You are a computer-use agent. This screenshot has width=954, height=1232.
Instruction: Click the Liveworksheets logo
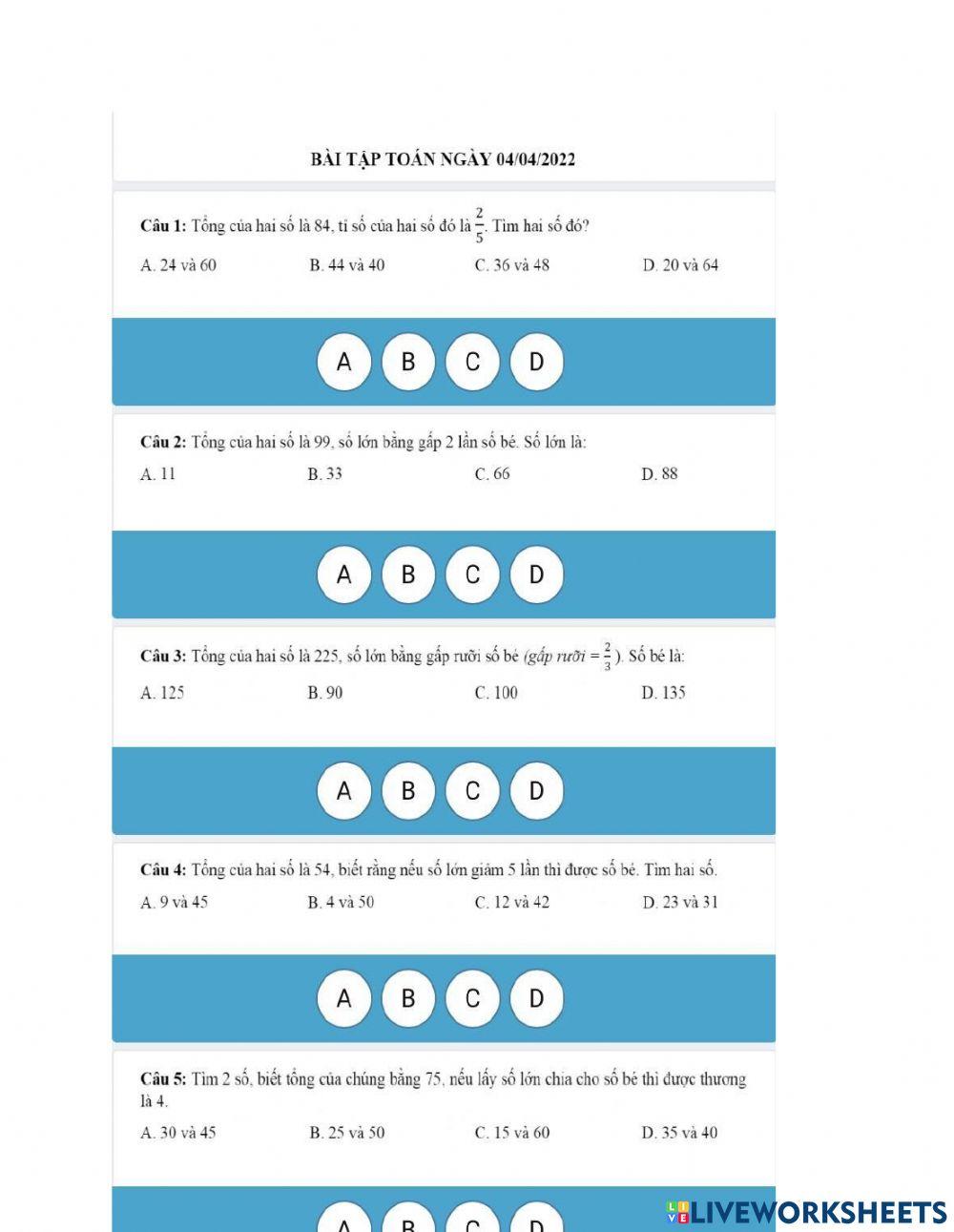point(806,1212)
